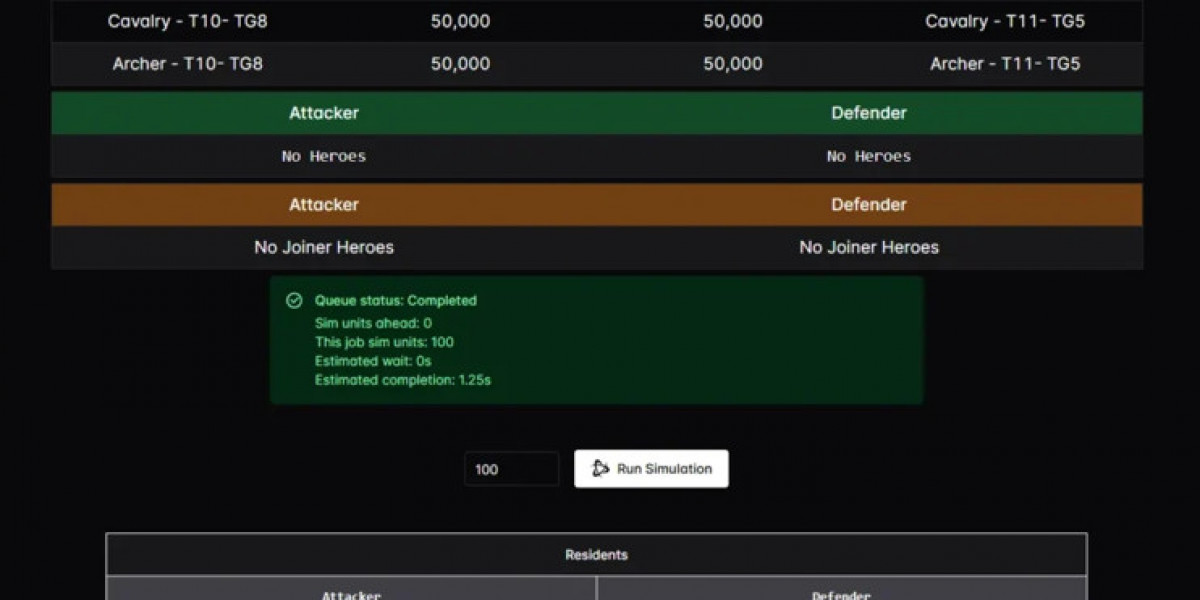Viewport: 1200px width, 600px height.
Task: Click defender's Archer troop count 50,000
Action: (732, 64)
